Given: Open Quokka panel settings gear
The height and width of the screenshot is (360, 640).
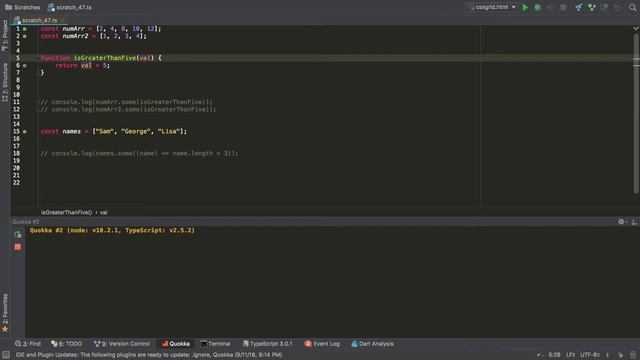Looking at the screenshot, I should coord(621,222).
